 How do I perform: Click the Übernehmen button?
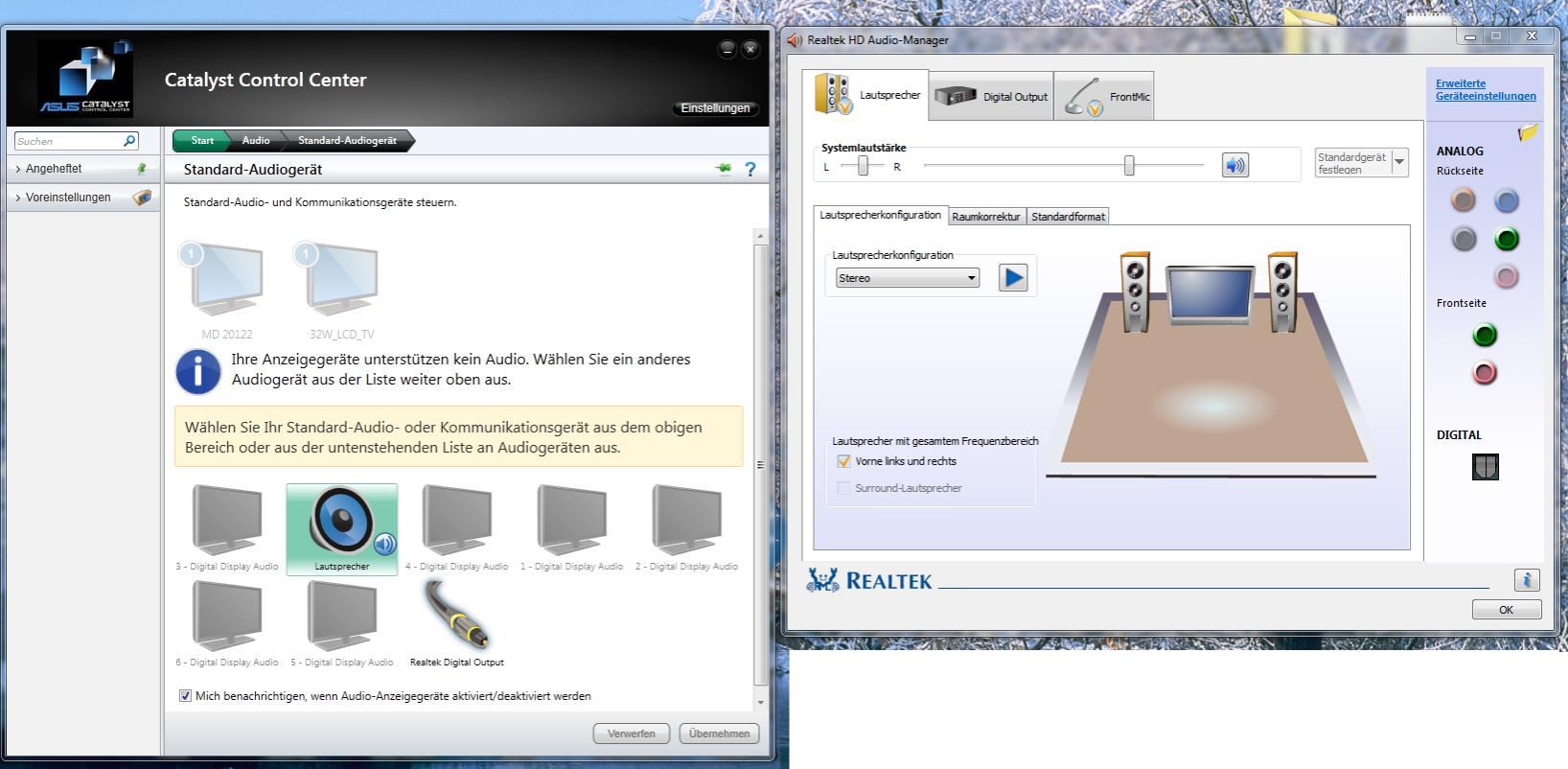719,734
